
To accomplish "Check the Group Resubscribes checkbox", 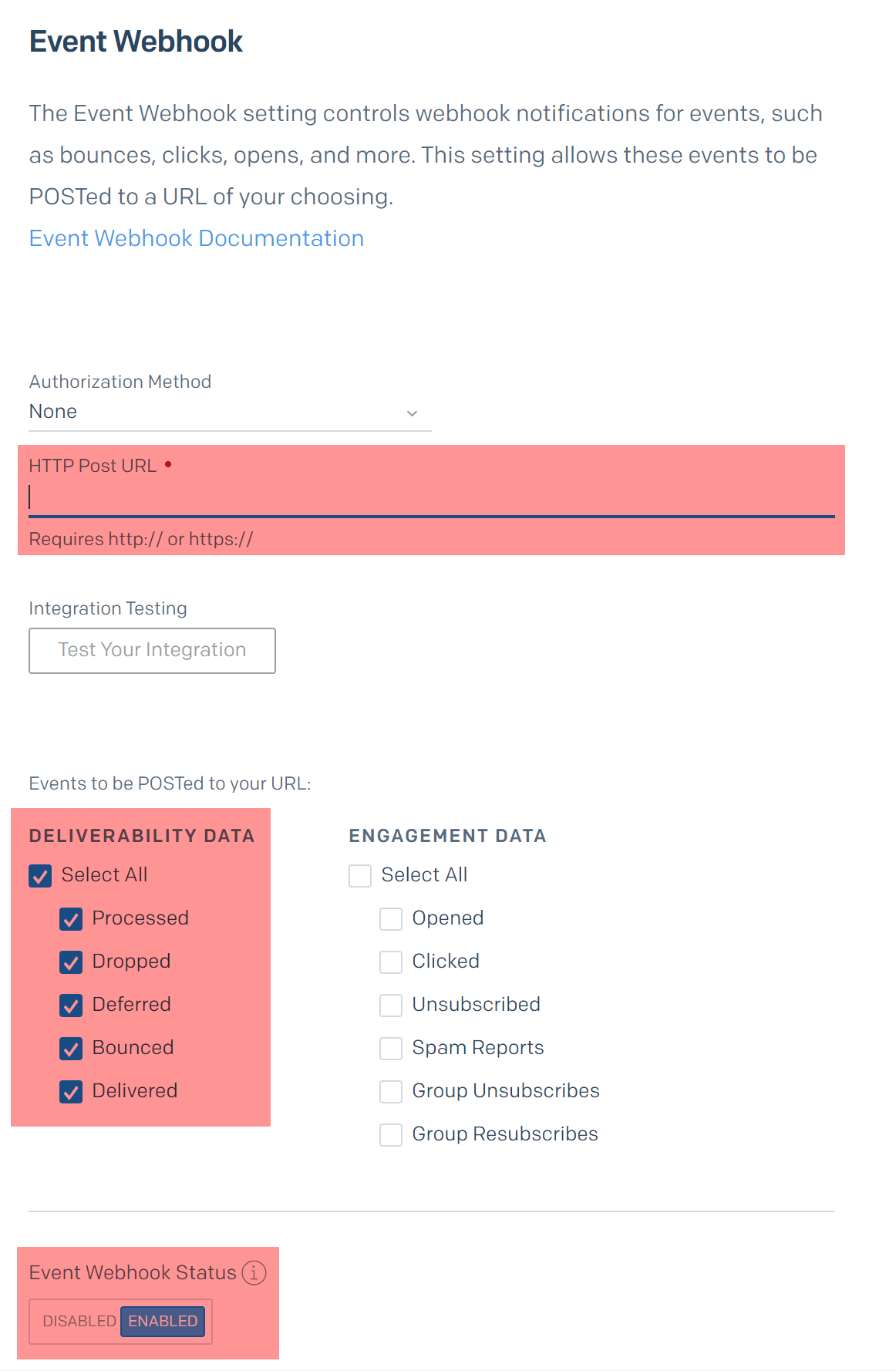I will tap(391, 1135).
